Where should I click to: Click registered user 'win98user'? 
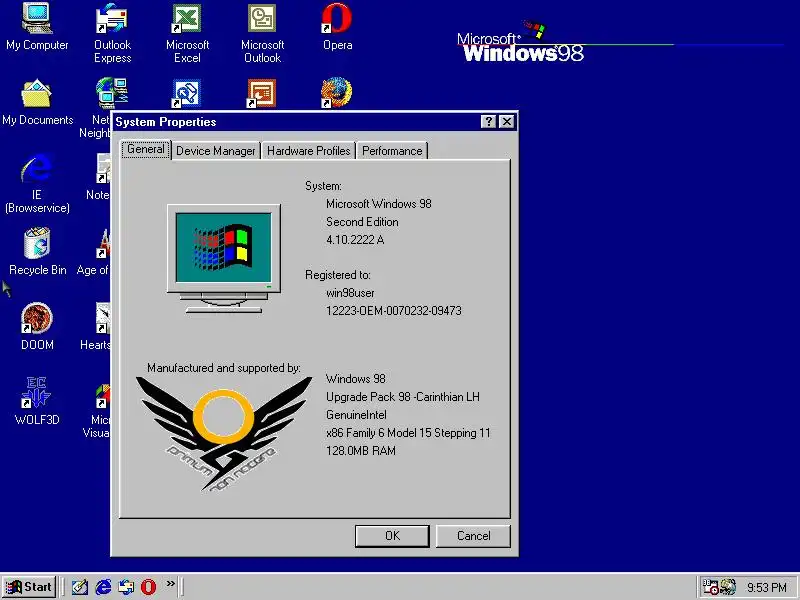click(350, 293)
